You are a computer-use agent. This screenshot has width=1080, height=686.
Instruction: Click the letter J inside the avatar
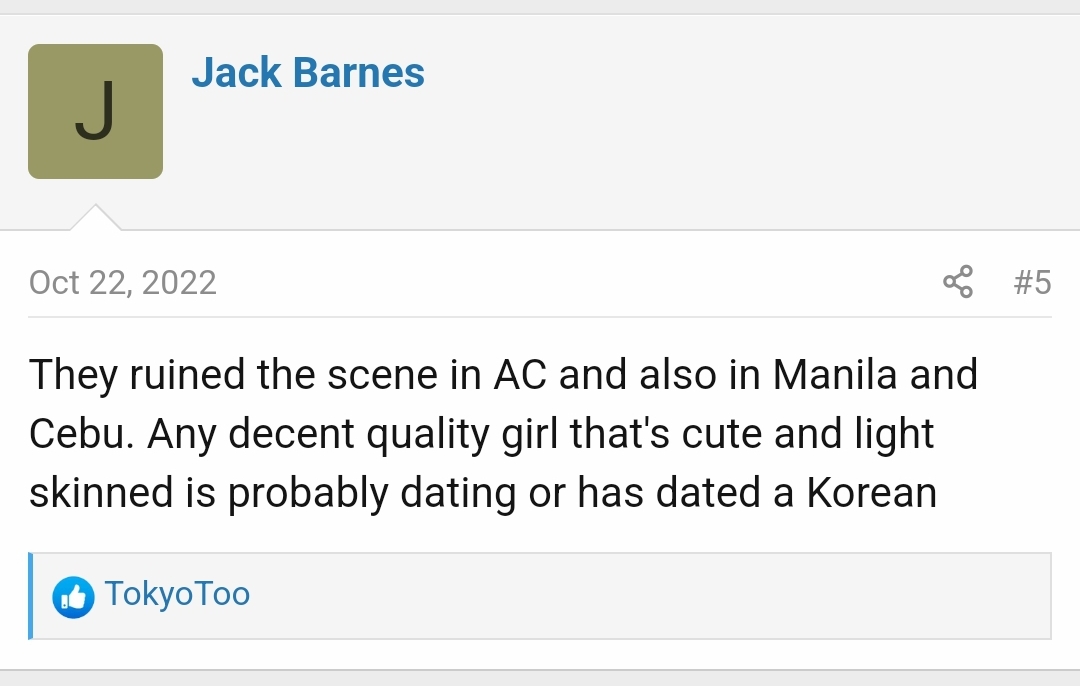point(95,111)
